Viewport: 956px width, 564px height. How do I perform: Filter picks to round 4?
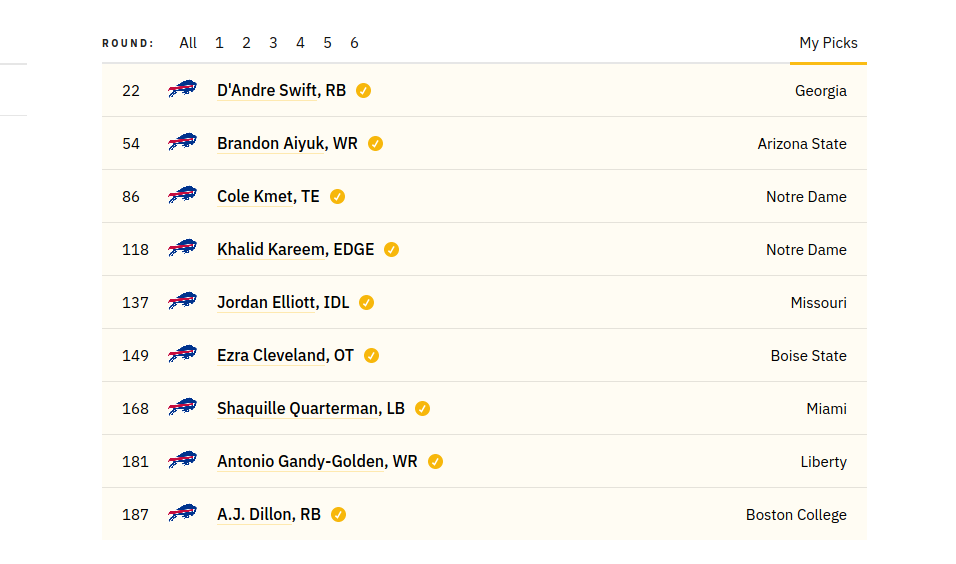[x=300, y=43]
